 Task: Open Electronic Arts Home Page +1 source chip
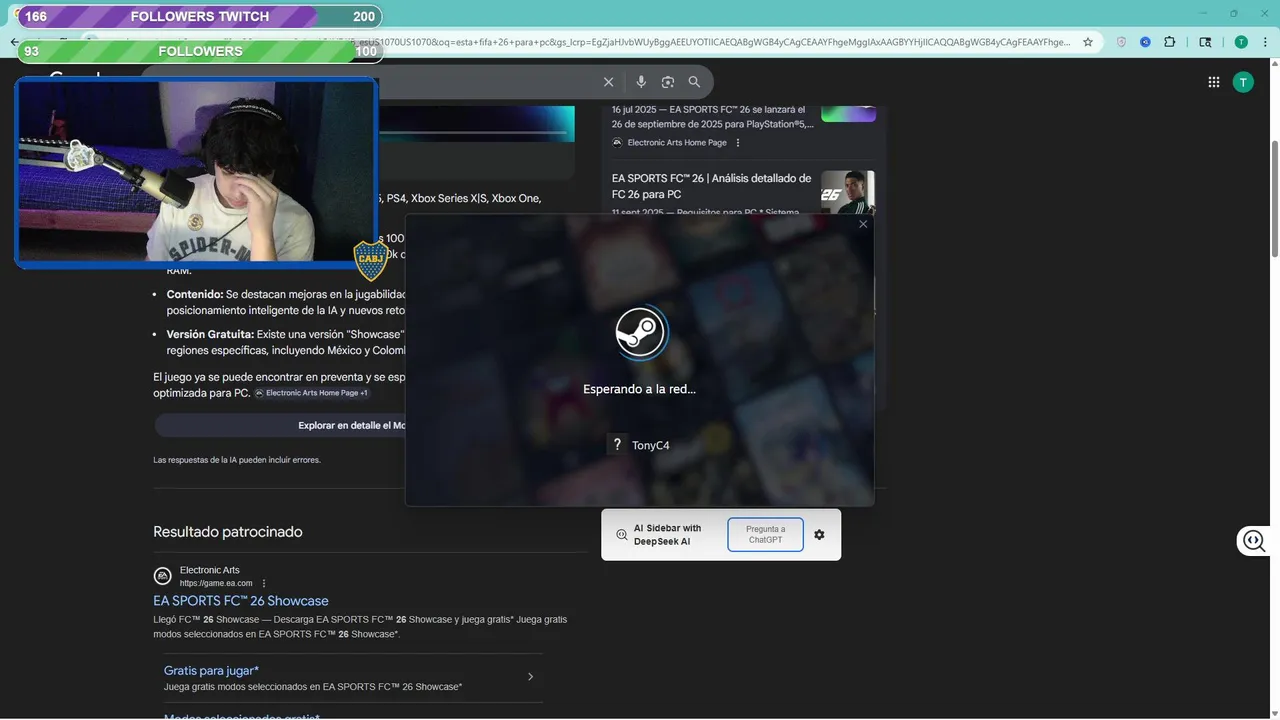(x=311, y=393)
